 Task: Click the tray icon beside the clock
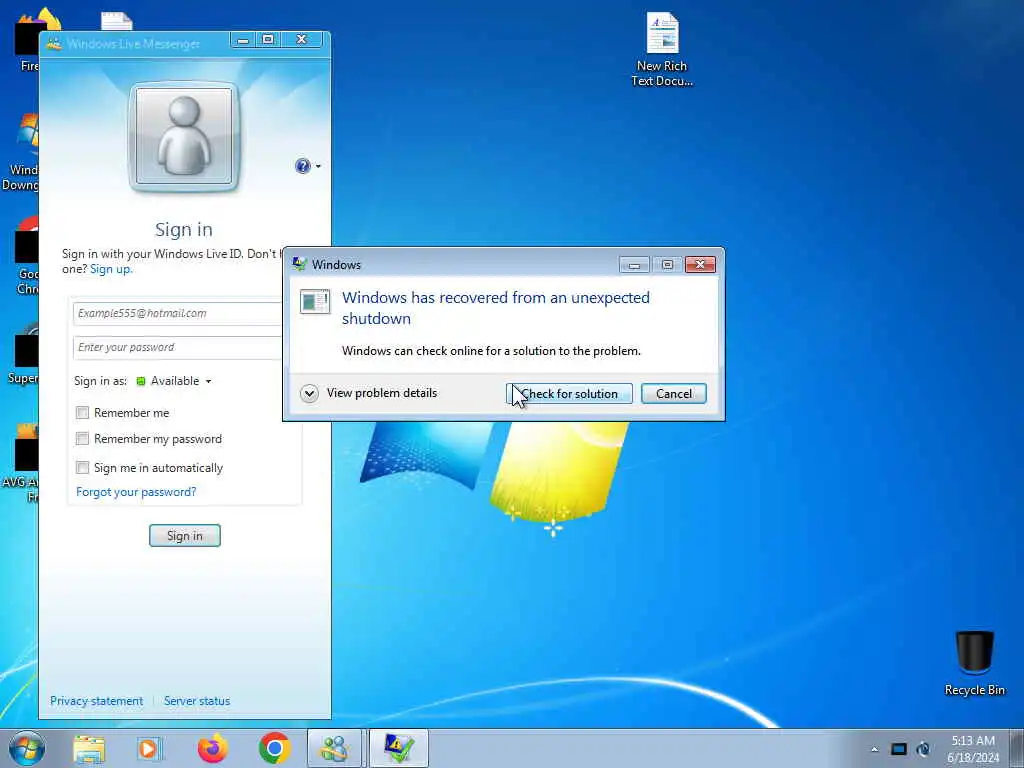click(x=923, y=750)
